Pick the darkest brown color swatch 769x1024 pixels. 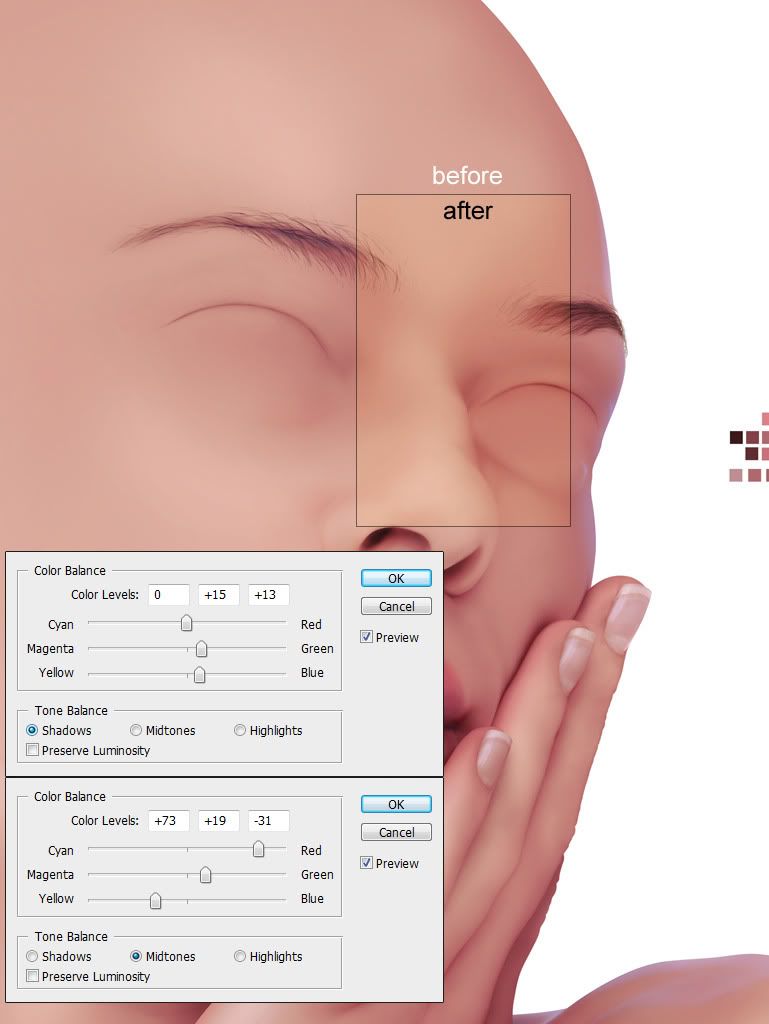click(736, 437)
